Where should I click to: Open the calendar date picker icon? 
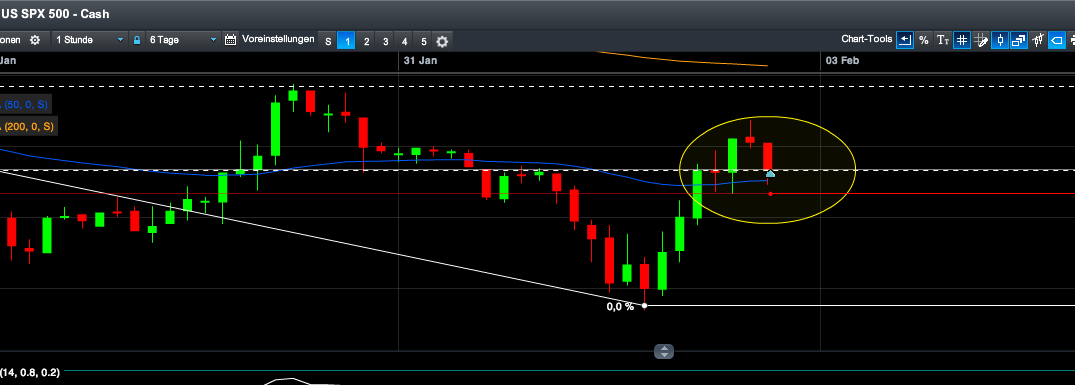pyautogui.click(x=231, y=40)
